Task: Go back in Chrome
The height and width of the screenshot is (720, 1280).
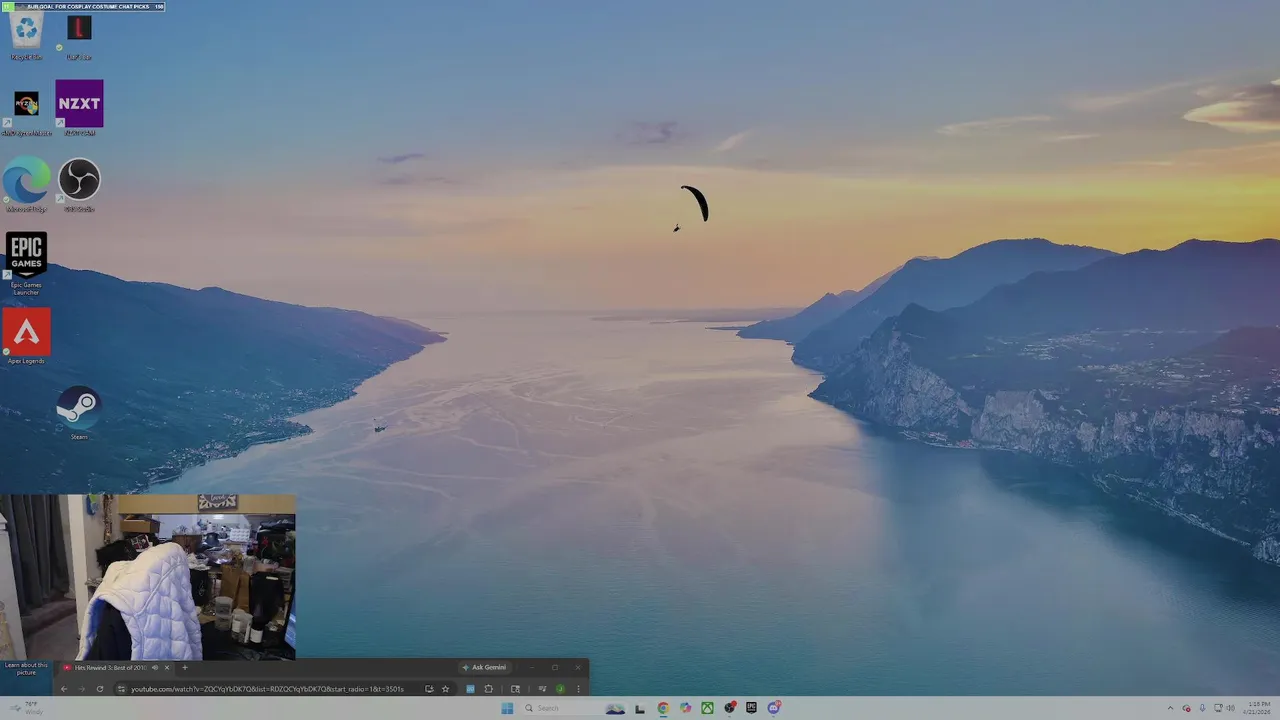Action: tap(64, 689)
